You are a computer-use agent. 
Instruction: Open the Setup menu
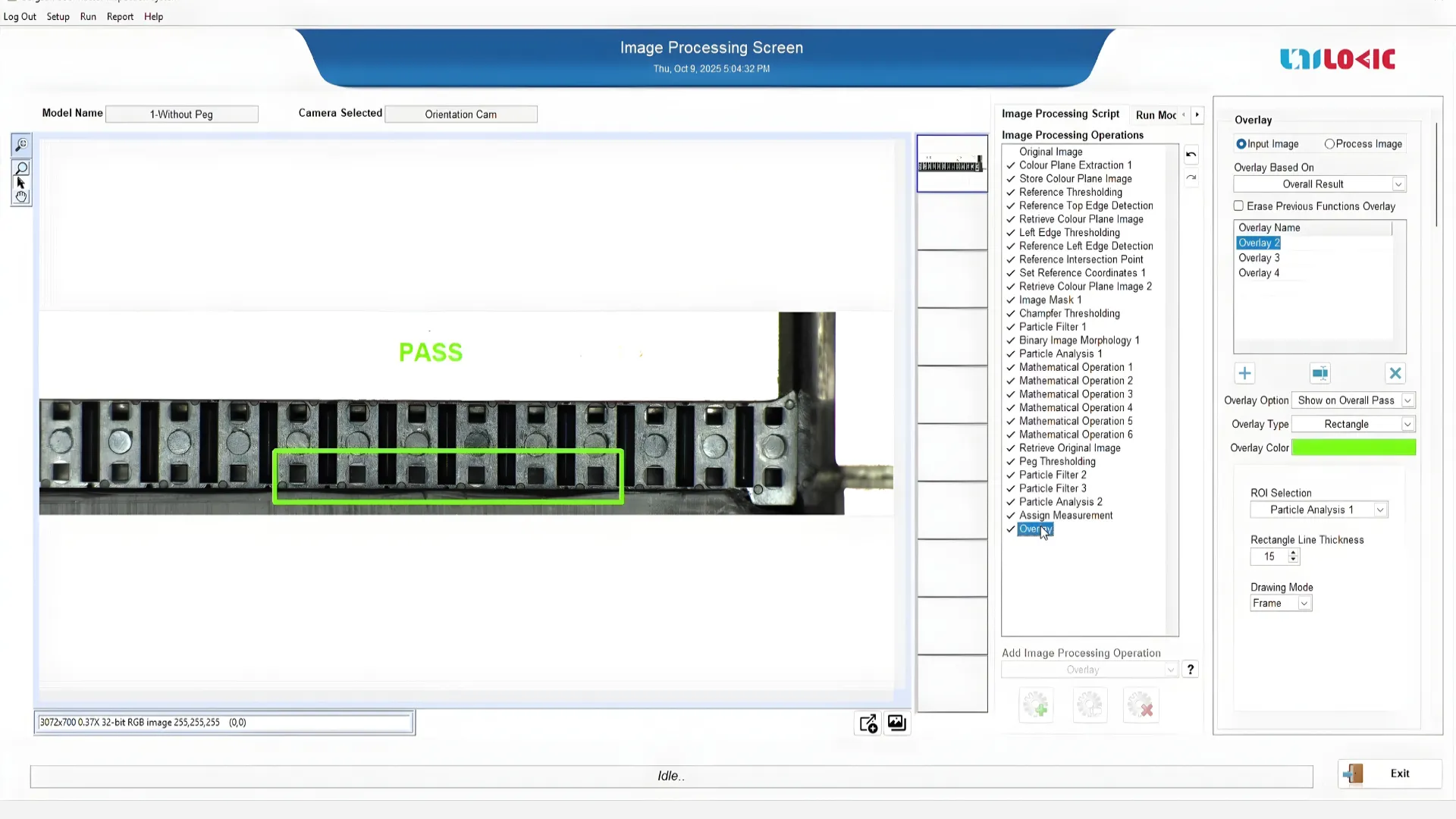(58, 17)
